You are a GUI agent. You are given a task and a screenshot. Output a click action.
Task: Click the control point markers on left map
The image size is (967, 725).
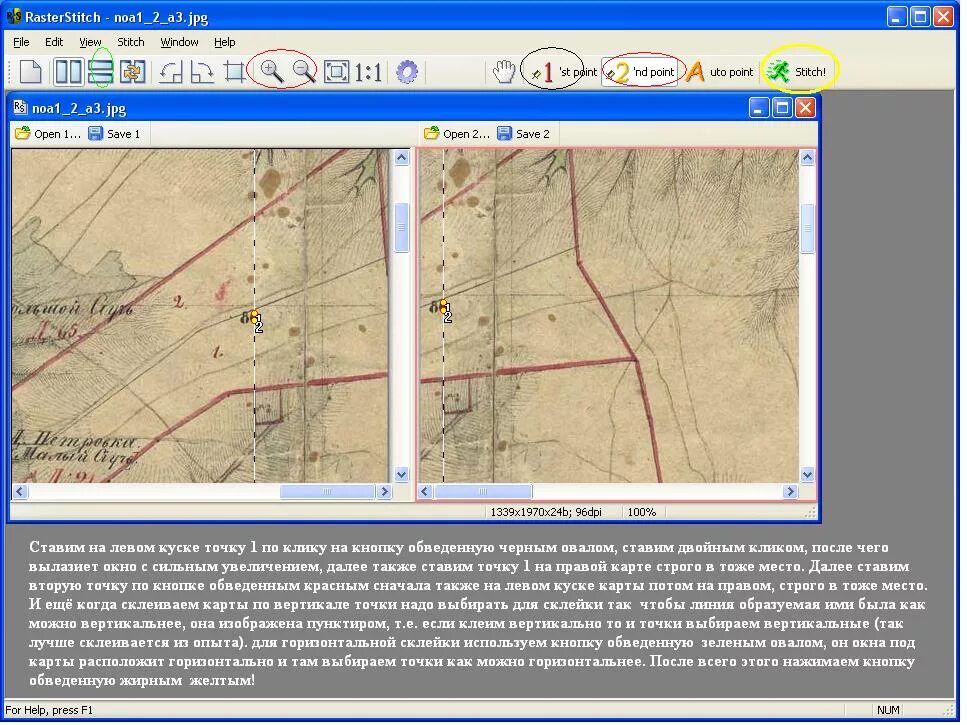[x=255, y=320]
